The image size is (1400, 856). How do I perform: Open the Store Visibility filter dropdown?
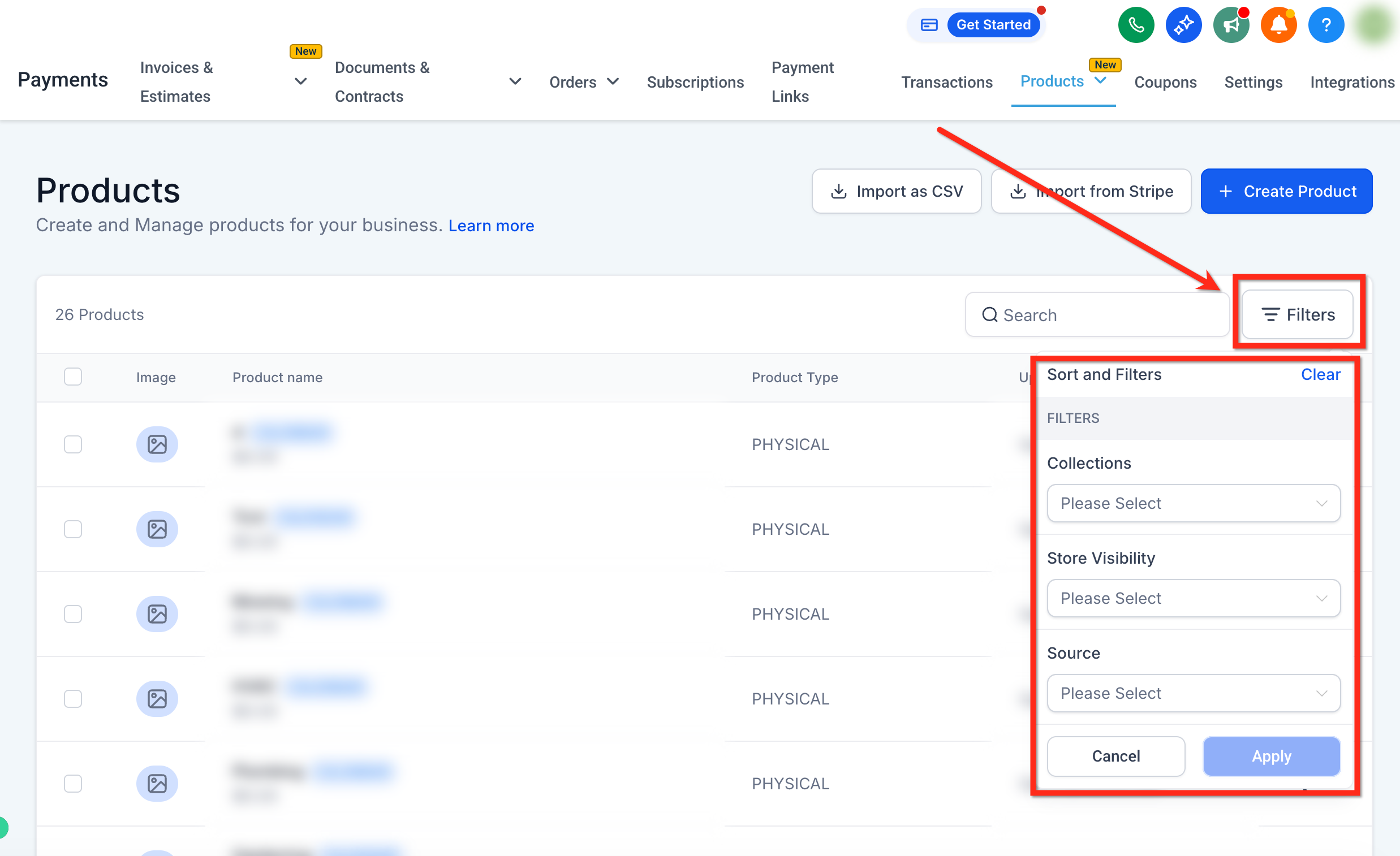tap(1193, 598)
